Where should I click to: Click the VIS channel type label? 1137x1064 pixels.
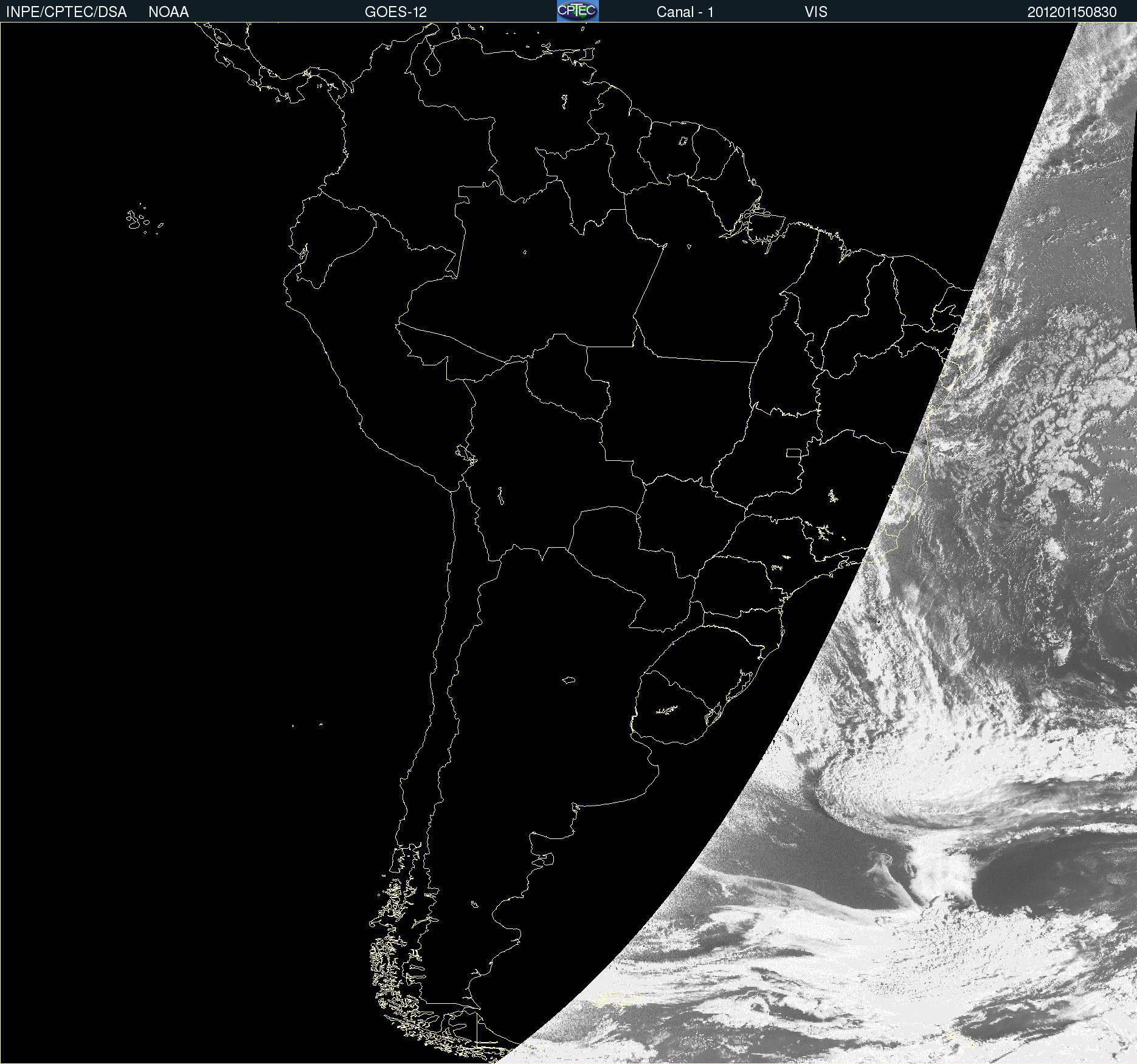816,12
